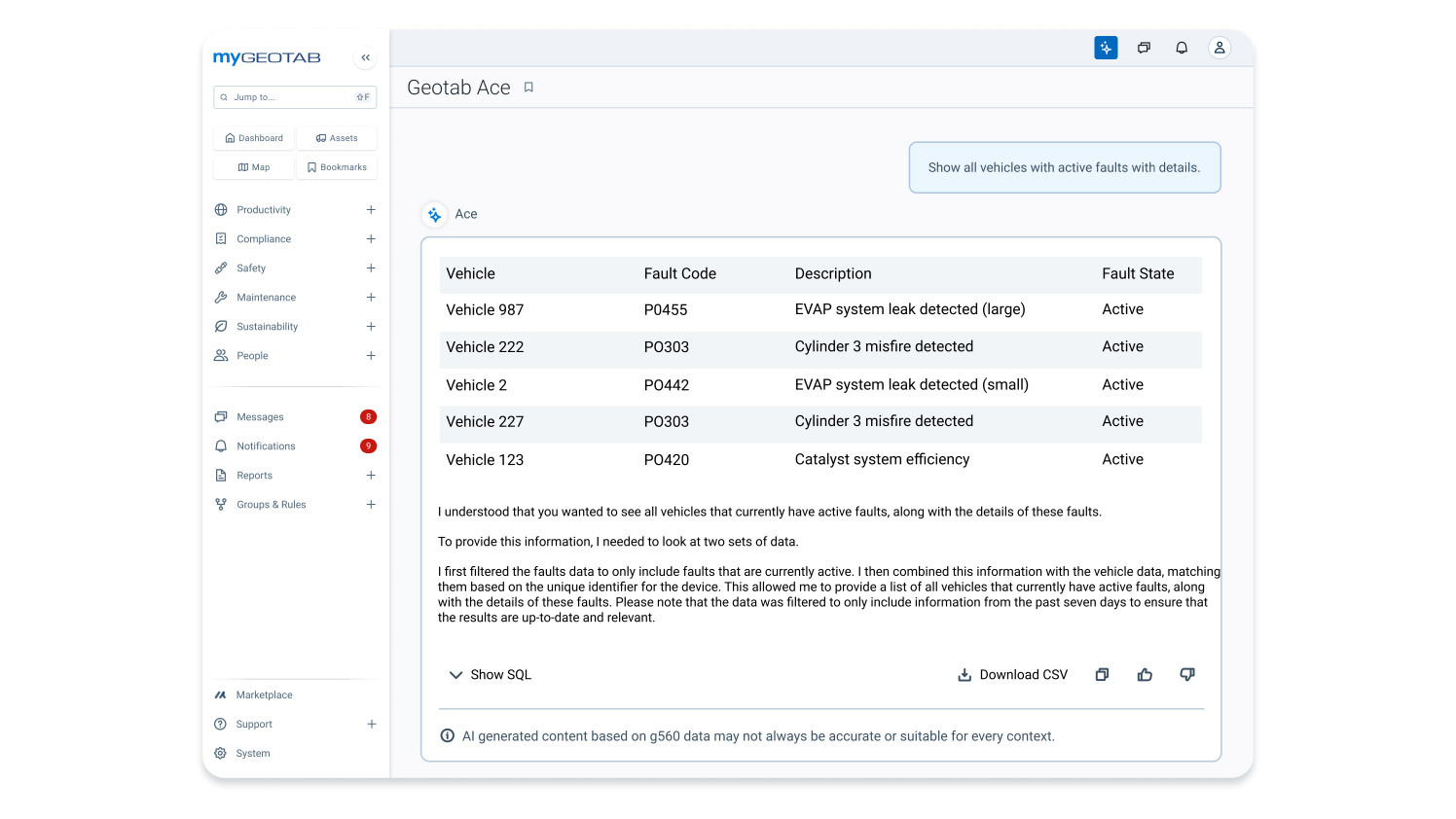Click the Messages unread count badge
The image size is (1456, 819).
[368, 416]
